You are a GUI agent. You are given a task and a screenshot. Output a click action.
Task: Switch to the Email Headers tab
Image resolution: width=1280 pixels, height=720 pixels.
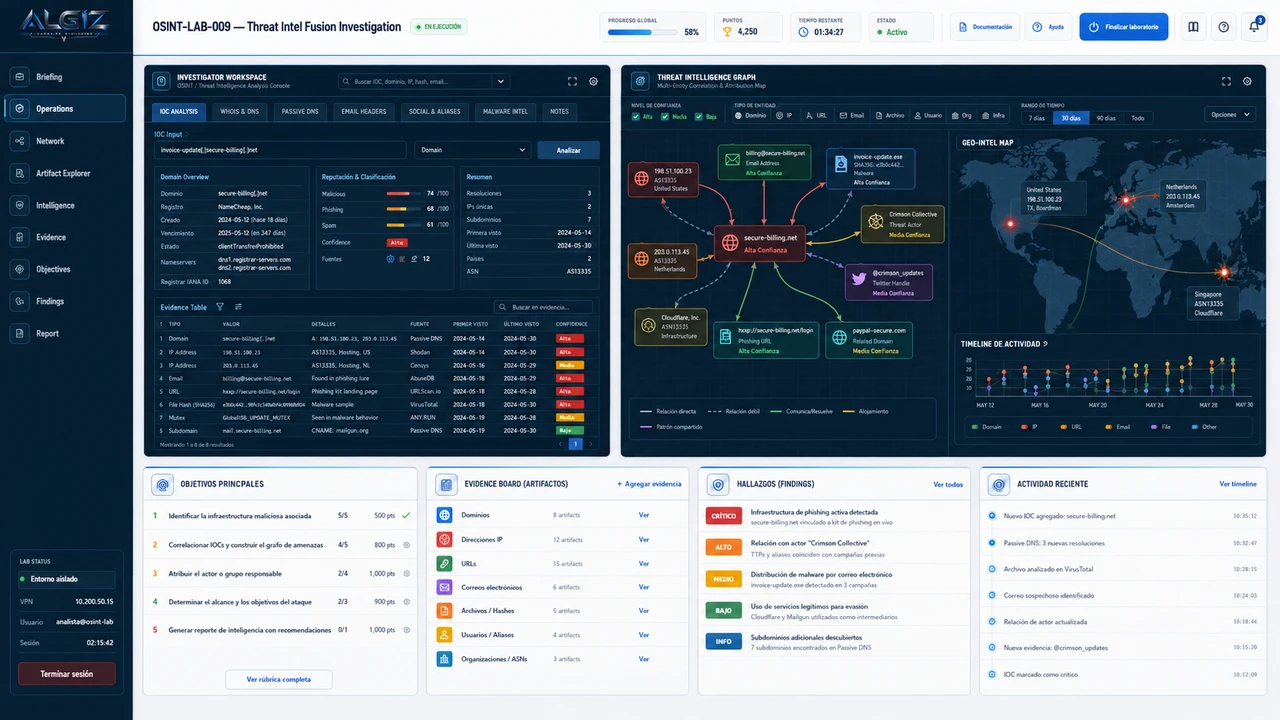pos(363,111)
